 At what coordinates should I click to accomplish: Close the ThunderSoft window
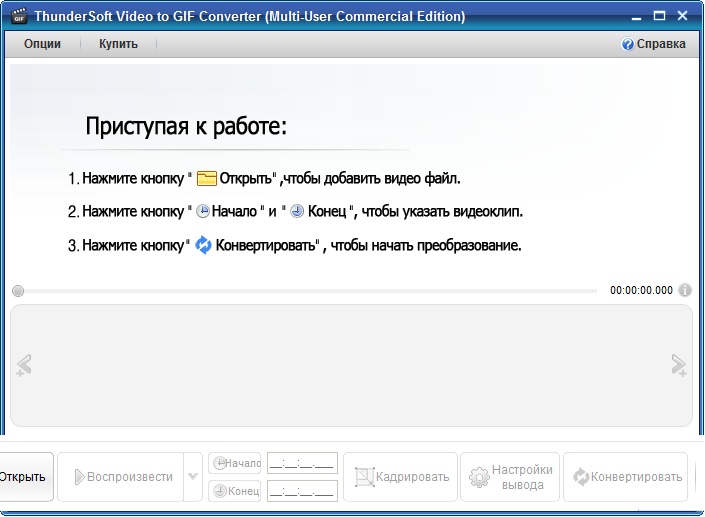(x=683, y=16)
